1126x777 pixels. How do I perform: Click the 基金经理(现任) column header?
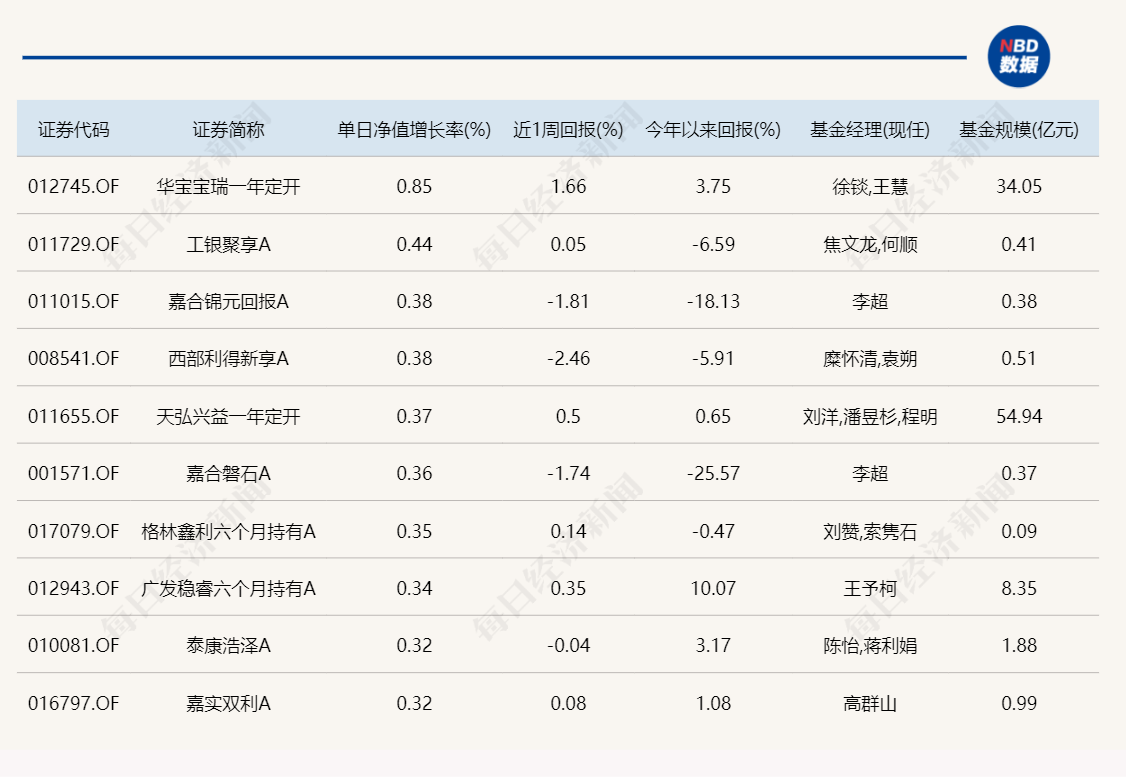870,130
